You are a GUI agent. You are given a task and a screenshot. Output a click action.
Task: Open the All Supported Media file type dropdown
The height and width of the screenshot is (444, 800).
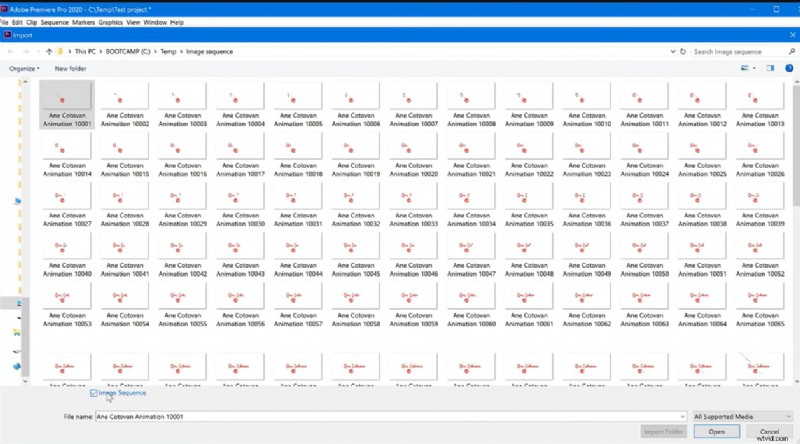(740, 416)
